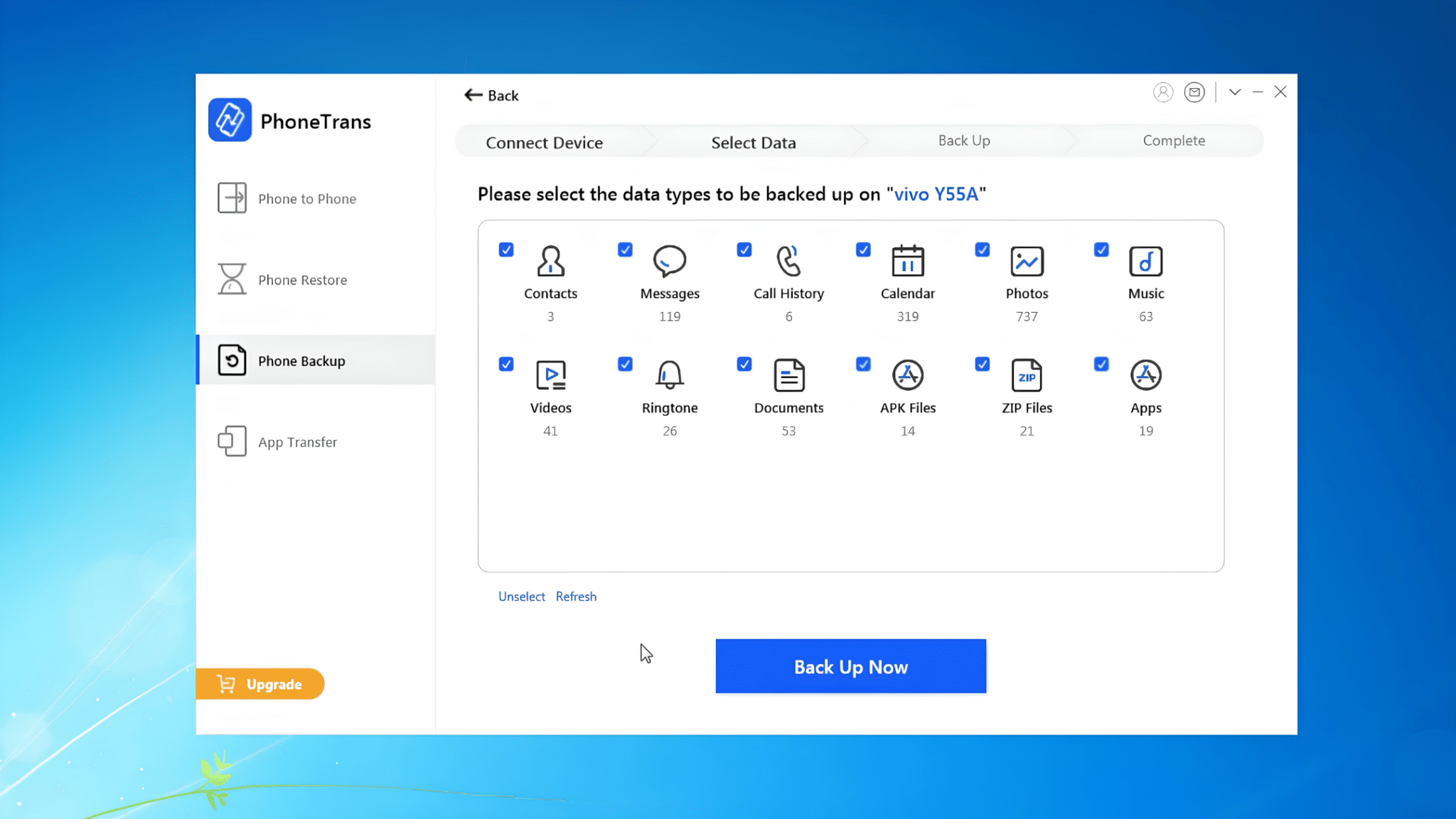Uncheck the Documents checkbox
Viewport: 1456px width, 819px height.
[744, 364]
